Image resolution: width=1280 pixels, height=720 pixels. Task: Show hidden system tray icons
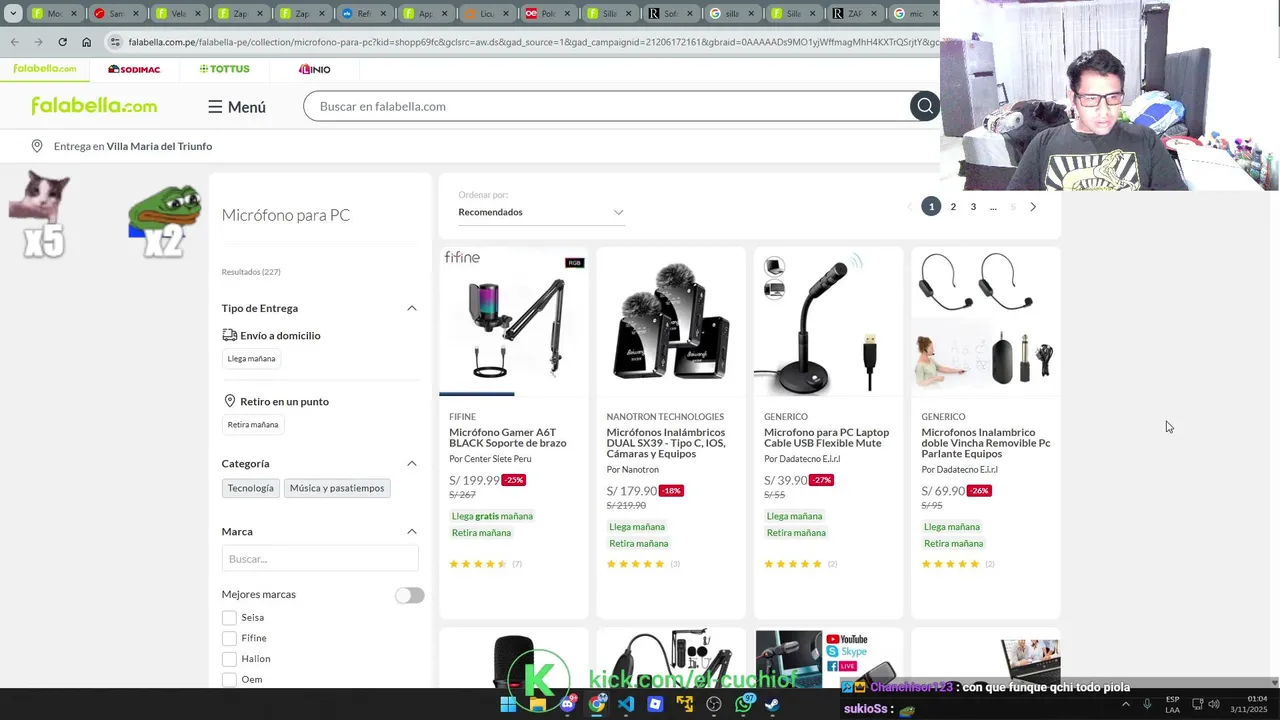coord(1125,704)
